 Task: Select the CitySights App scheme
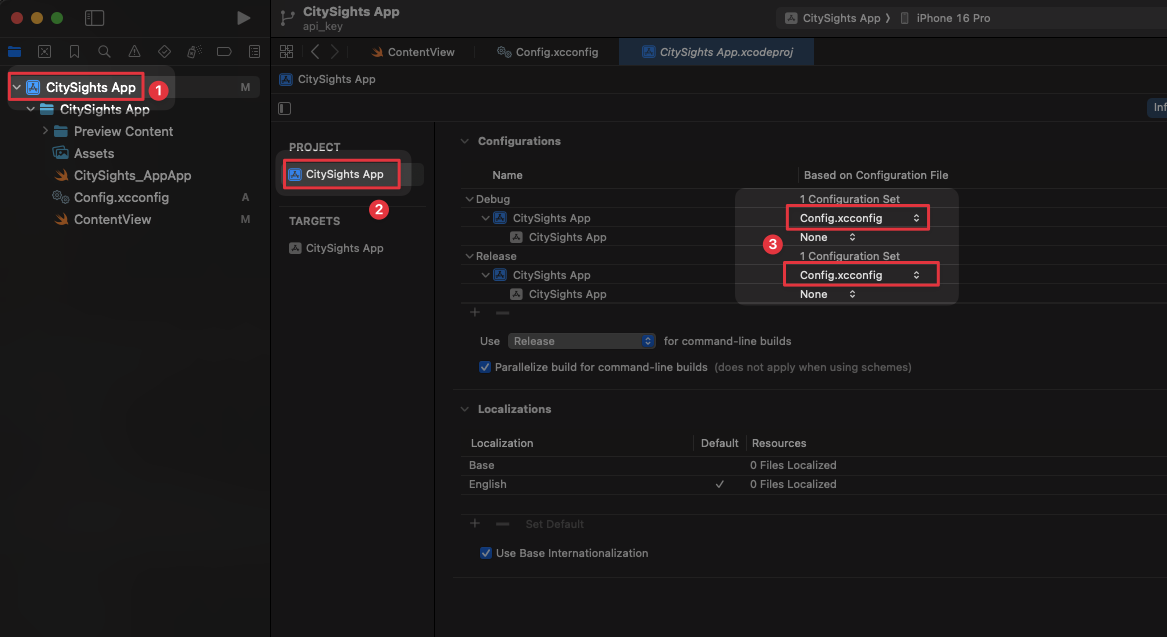point(833,18)
